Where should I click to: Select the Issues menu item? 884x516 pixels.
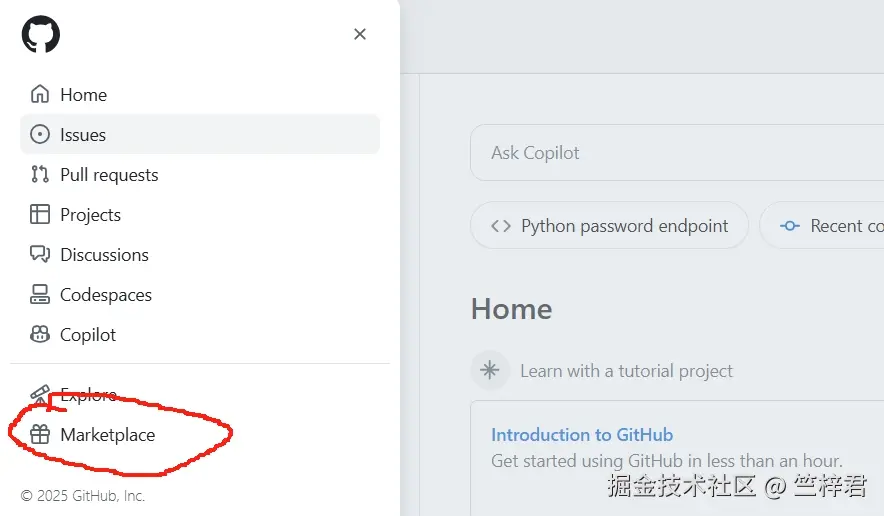click(x=83, y=135)
